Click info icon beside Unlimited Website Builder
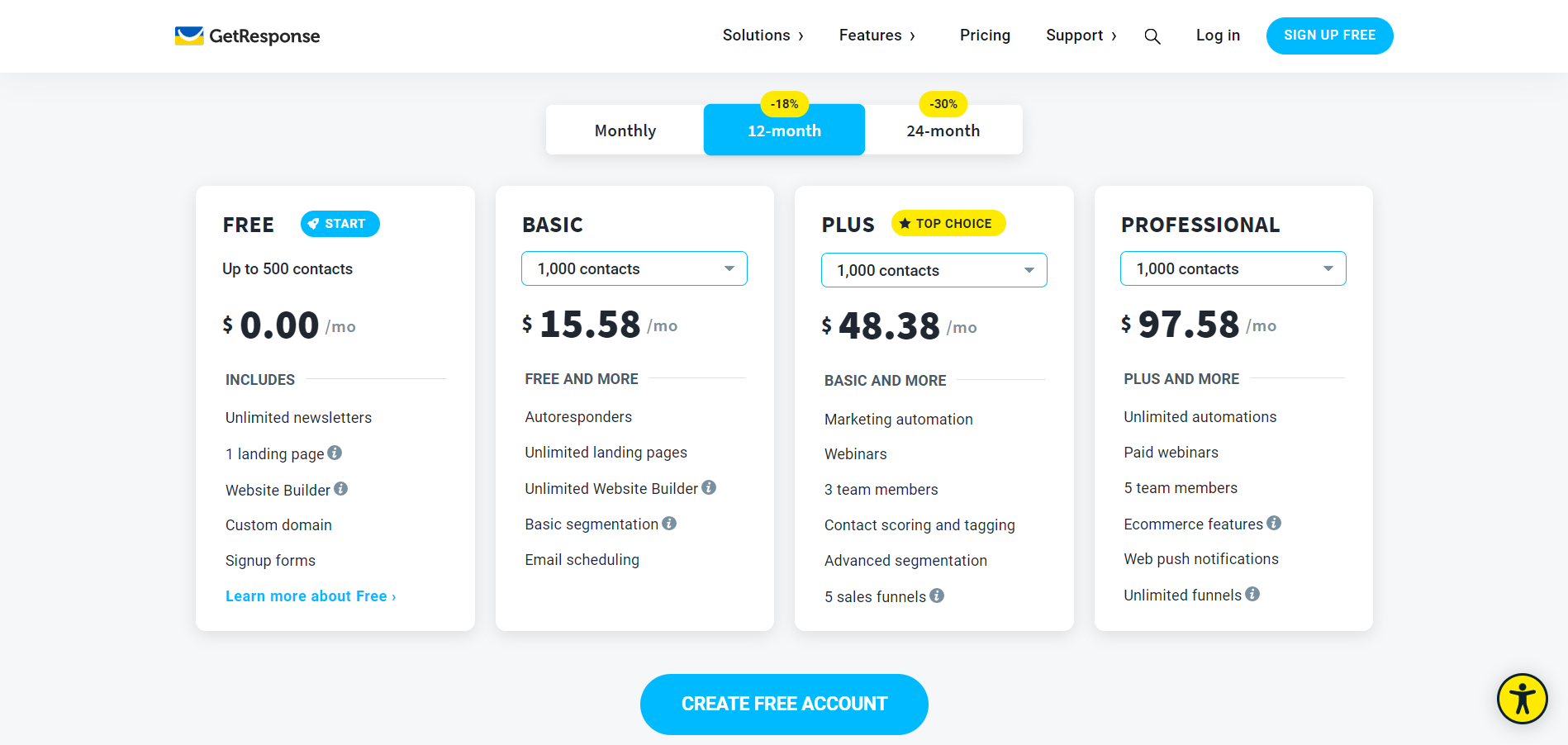 709,487
